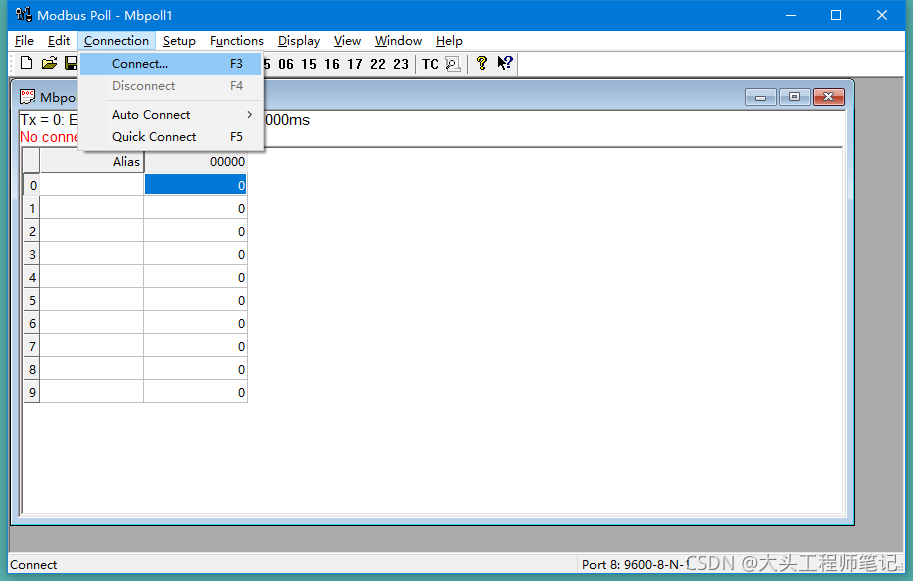Maximize the Mbpoll1 child window

click(794, 97)
